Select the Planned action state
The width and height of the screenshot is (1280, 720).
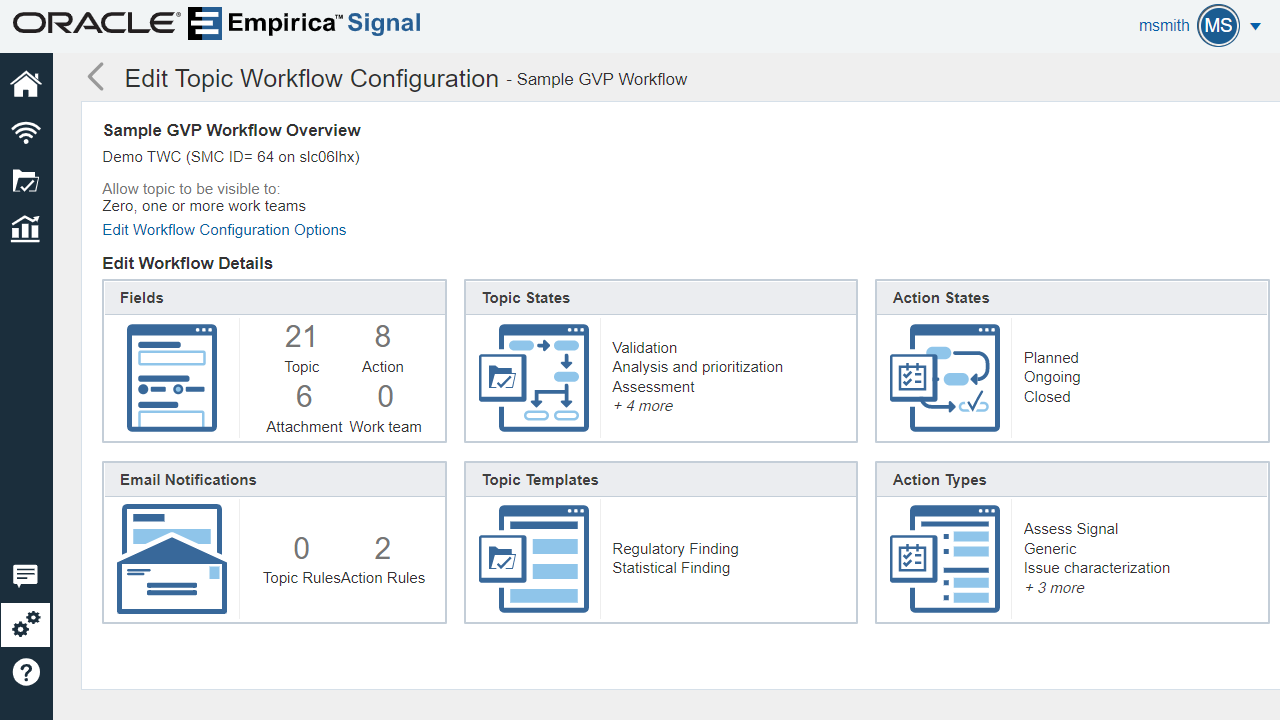[1051, 358]
